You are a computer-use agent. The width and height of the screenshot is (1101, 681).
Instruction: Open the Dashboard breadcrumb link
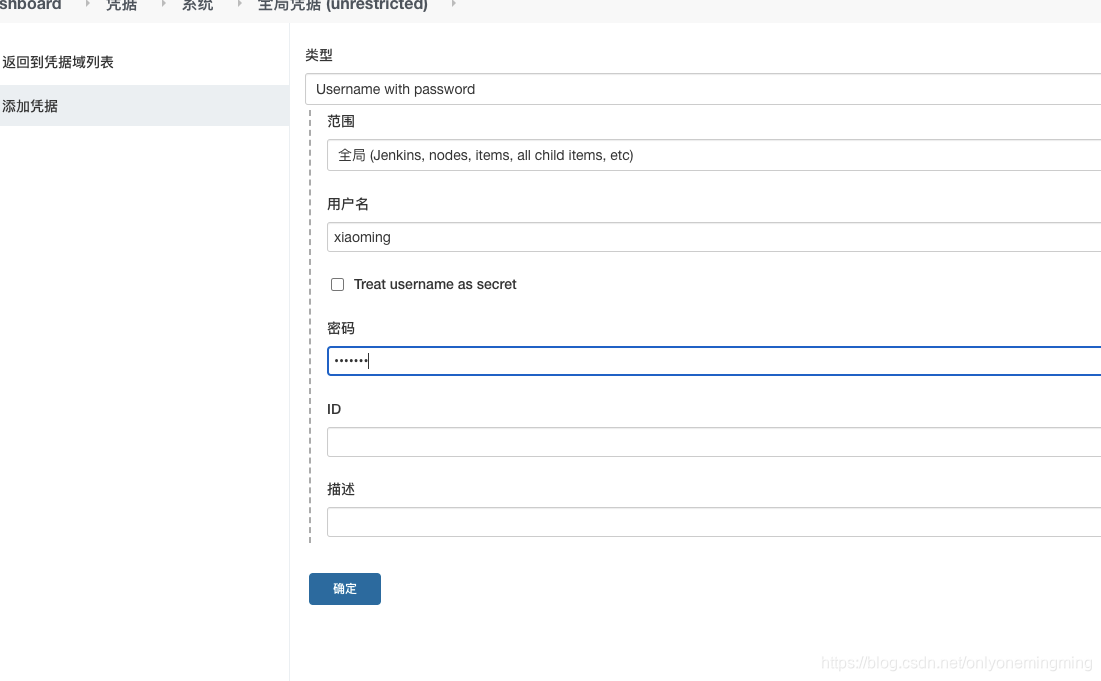tap(30, 5)
